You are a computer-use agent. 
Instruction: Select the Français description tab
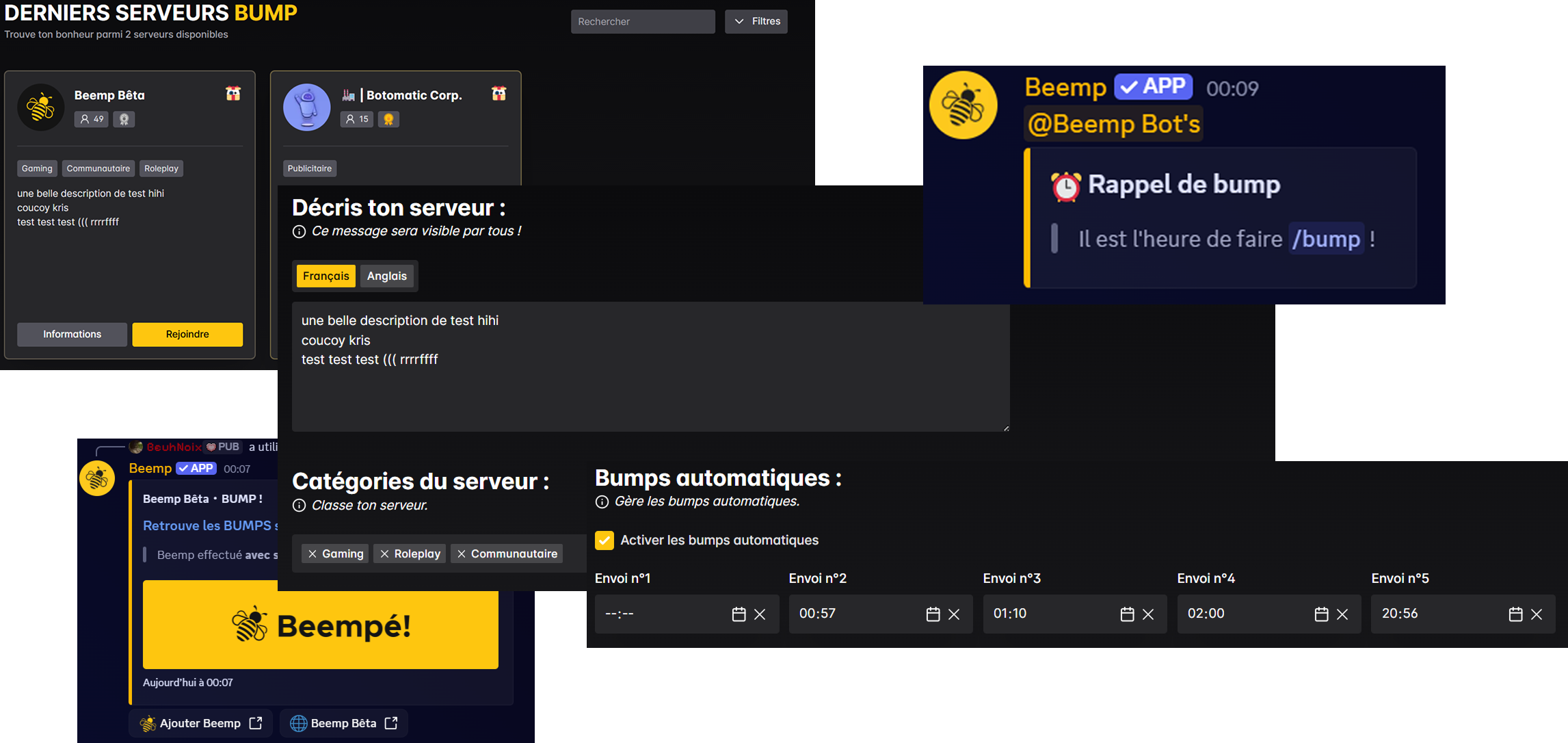pos(325,276)
